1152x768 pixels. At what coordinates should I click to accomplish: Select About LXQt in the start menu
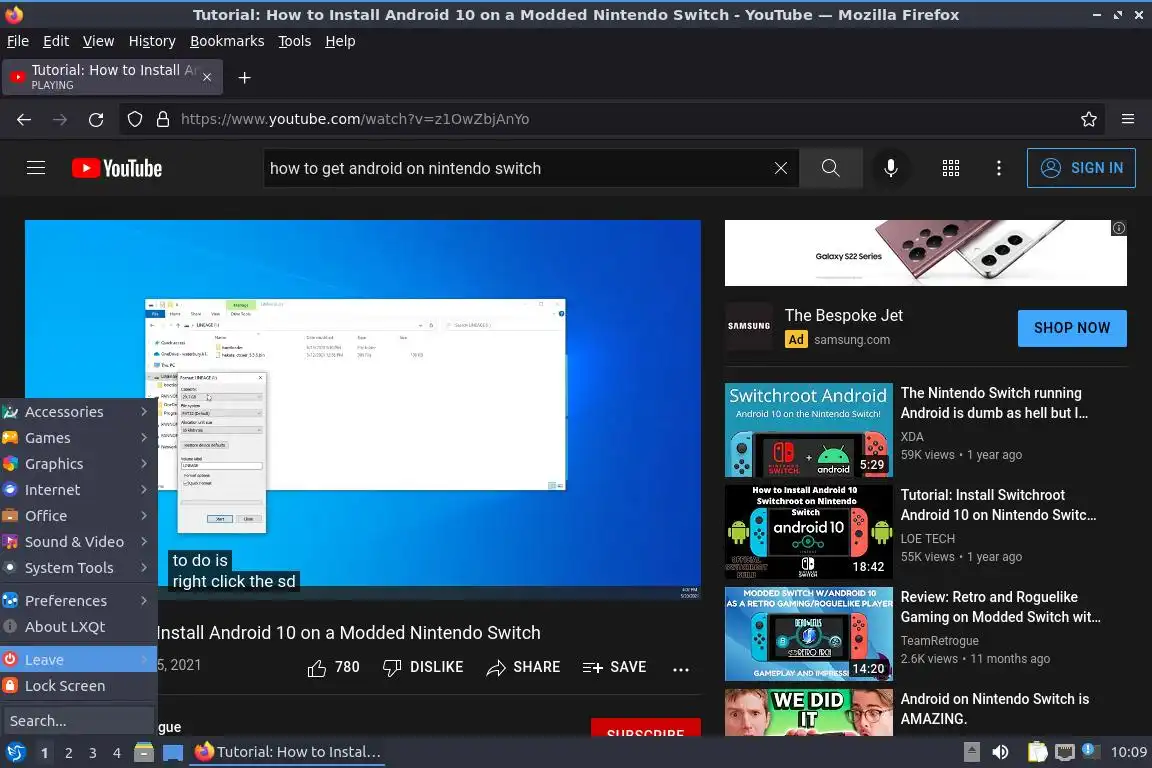click(x=78, y=627)
